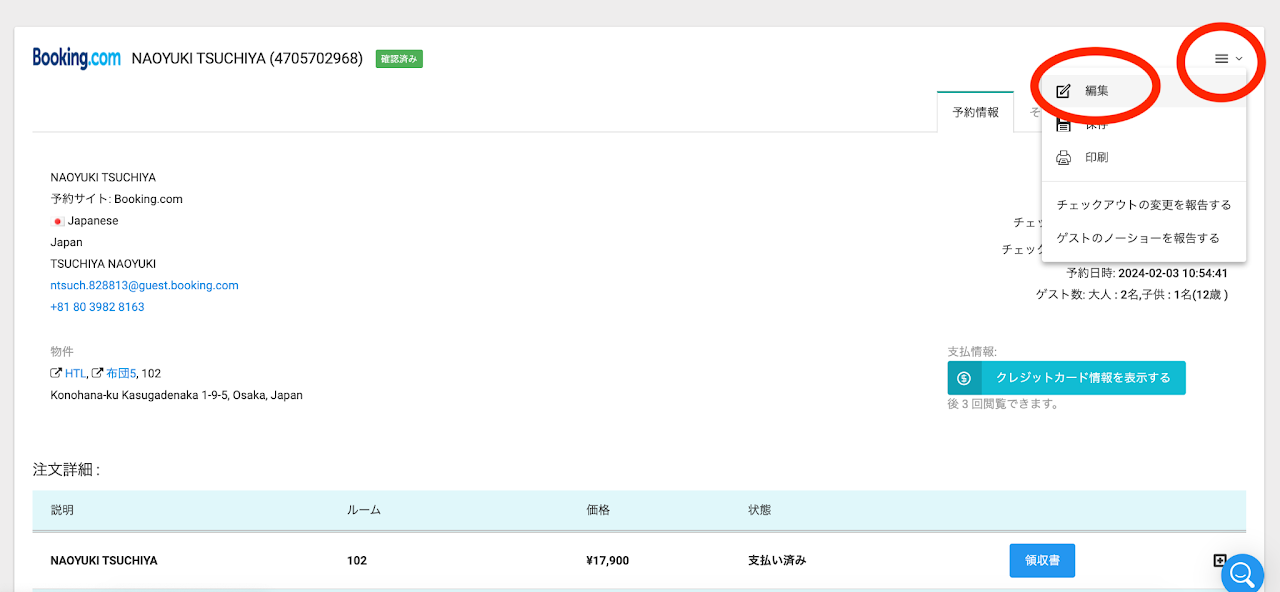Viewport: 1280px width, 592px height.
Task: Click the Booking.com logo
Action: (77, 58)
